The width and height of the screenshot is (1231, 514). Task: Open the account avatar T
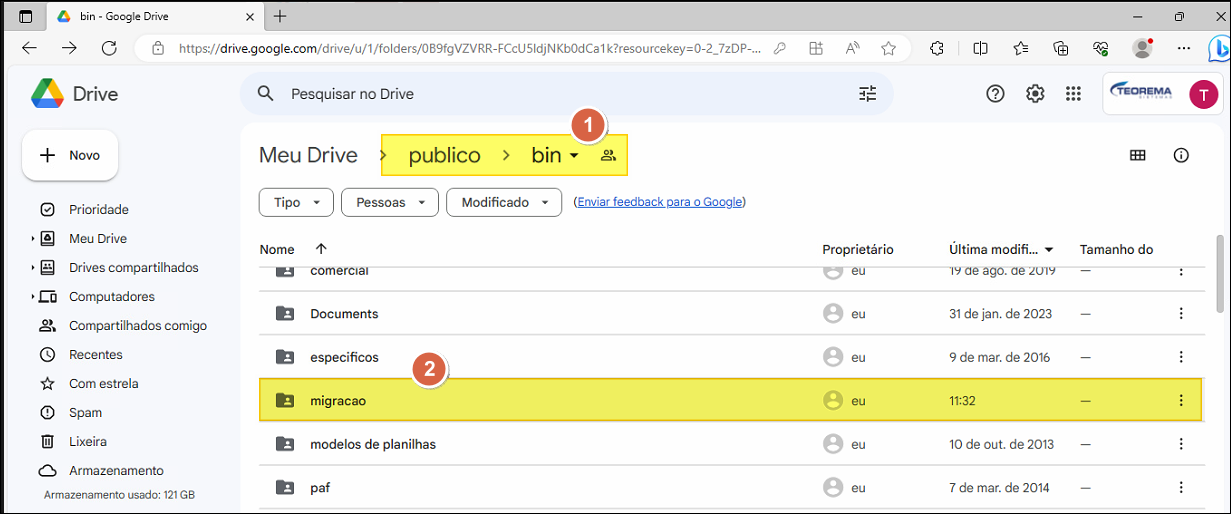[x=1203, y=94]
